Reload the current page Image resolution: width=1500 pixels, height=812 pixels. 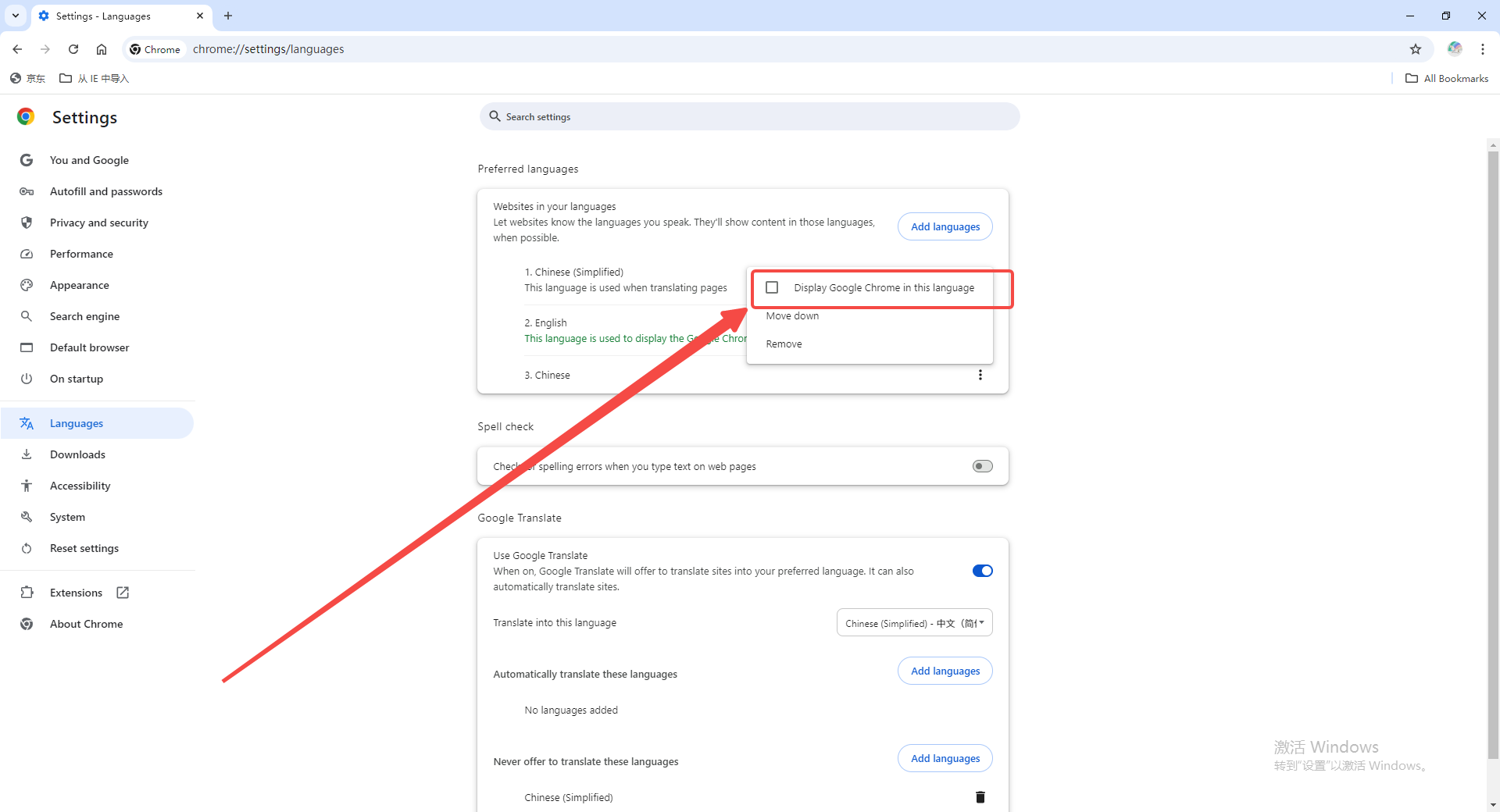73,49
